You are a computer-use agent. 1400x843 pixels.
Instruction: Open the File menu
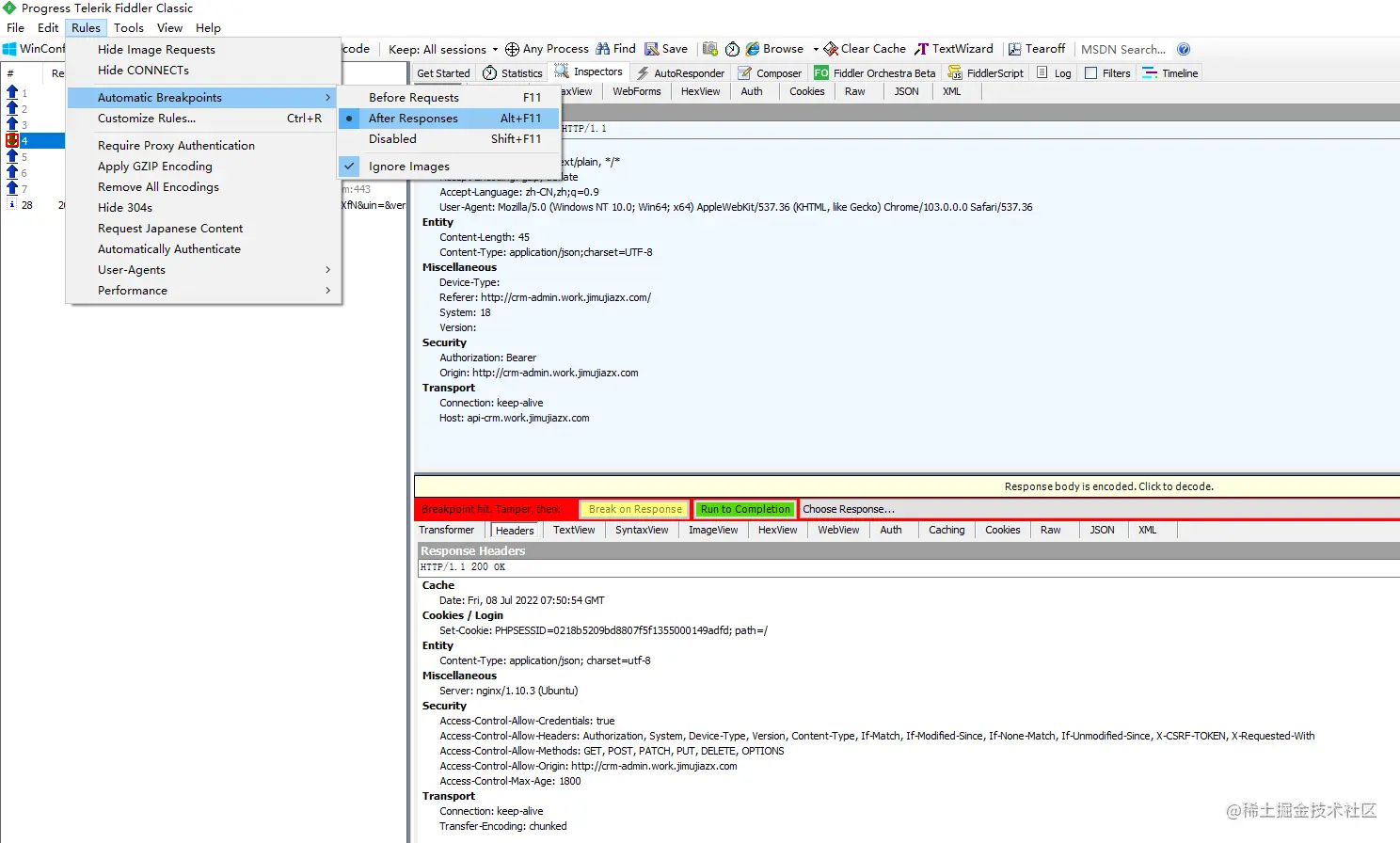[x=16, y=28]
